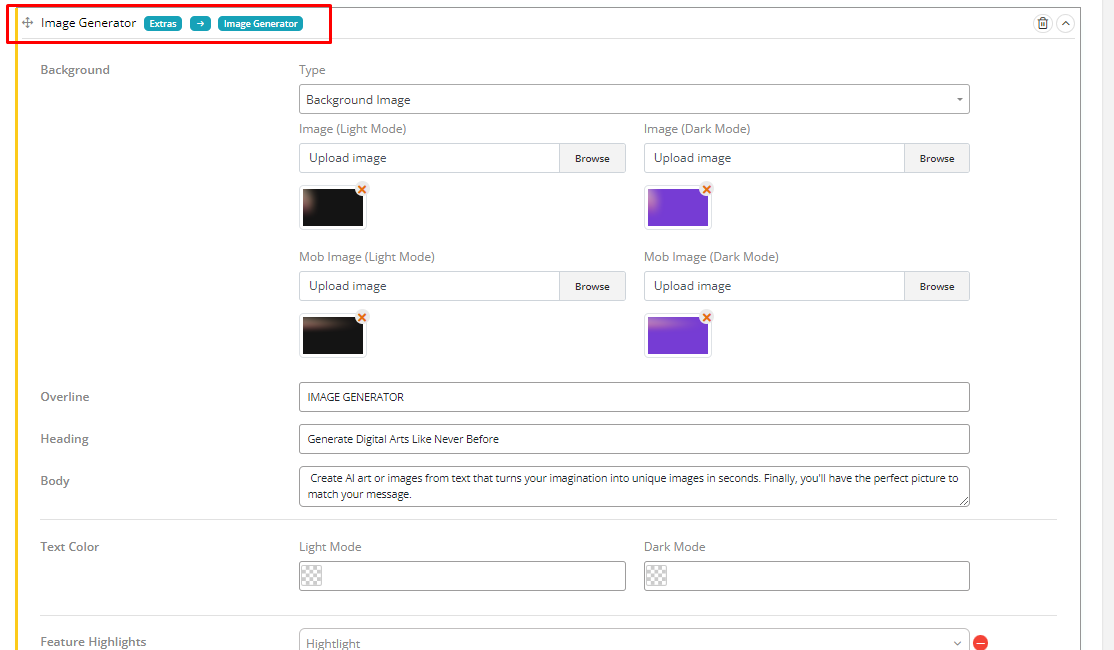Remove the Mob Image Light Mode thumbnail

[x=362, y=317]
